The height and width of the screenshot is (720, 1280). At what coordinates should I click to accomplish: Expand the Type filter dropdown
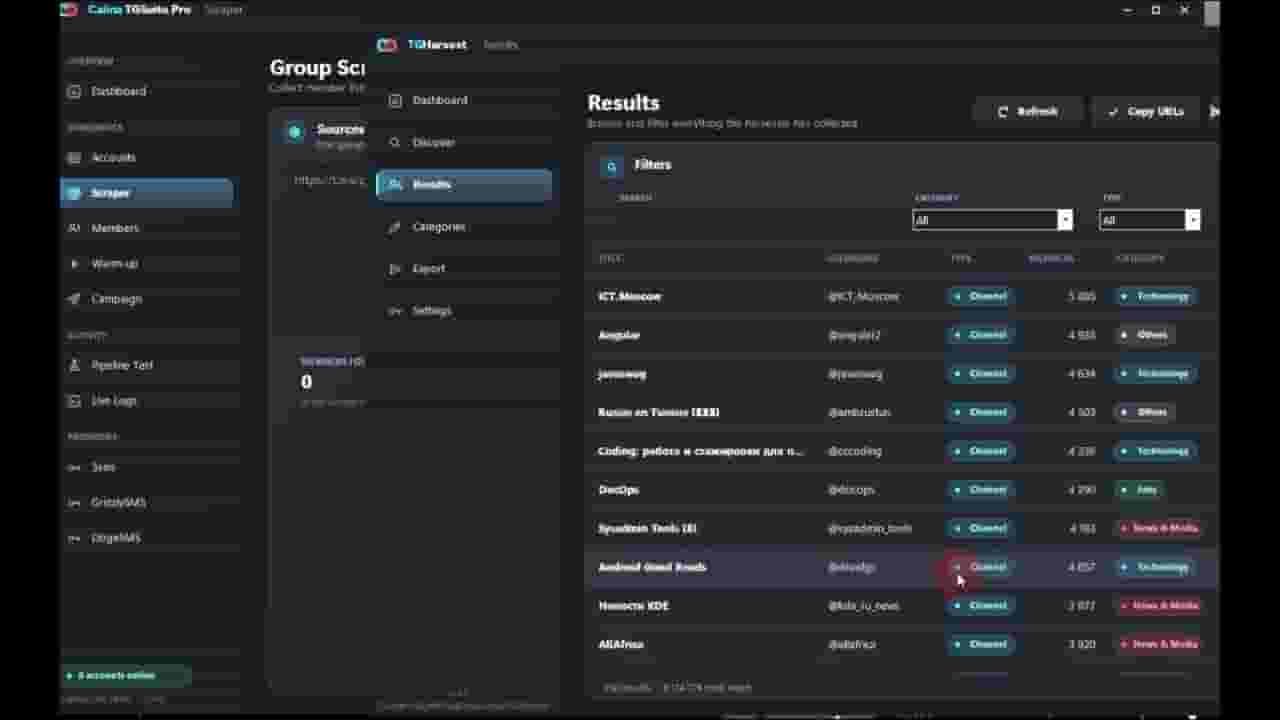(x=1149, y=220)
